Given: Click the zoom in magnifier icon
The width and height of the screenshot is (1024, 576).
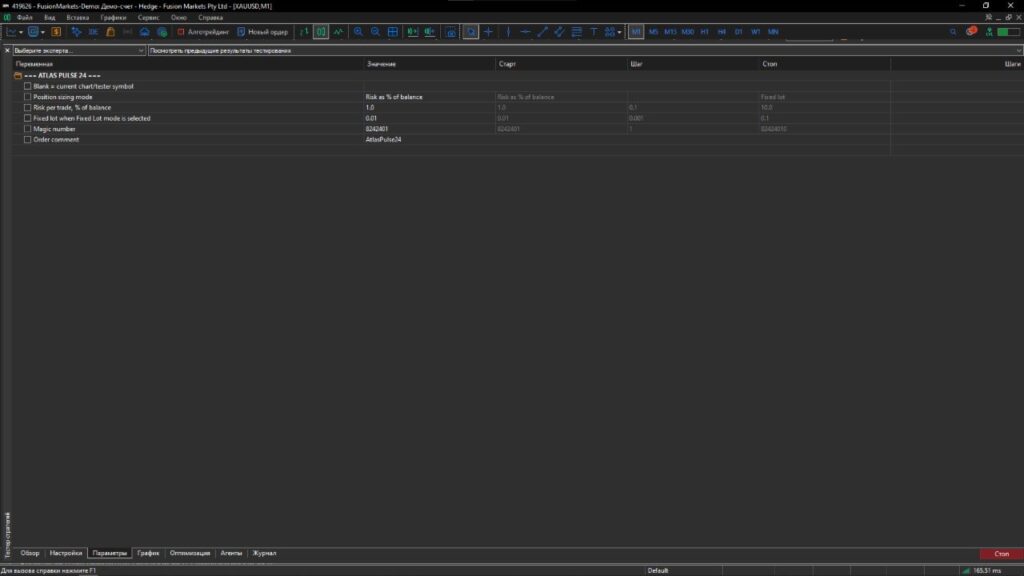Looking at the screenshot, I should 358,31.
